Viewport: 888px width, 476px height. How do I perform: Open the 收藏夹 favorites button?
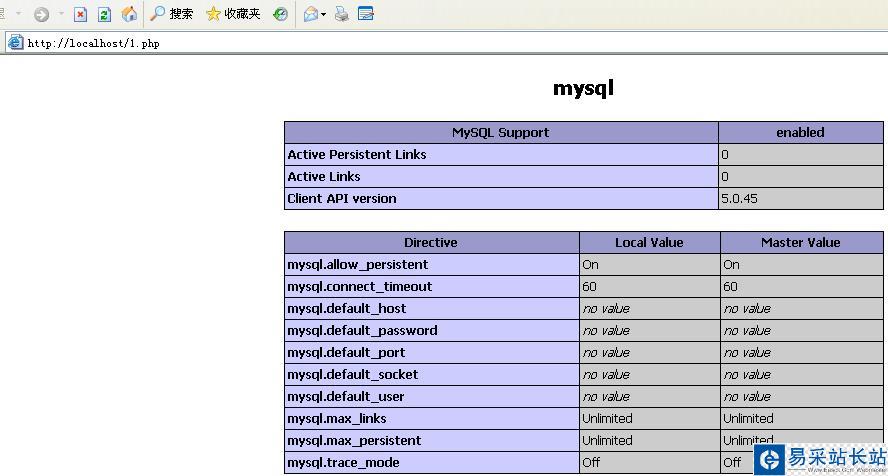tap(233, 14)
